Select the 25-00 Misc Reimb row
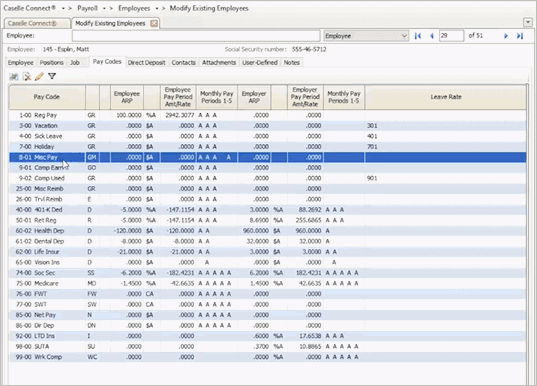The width and height of the screenshot is (537, 386). click(x=267, y=189)
